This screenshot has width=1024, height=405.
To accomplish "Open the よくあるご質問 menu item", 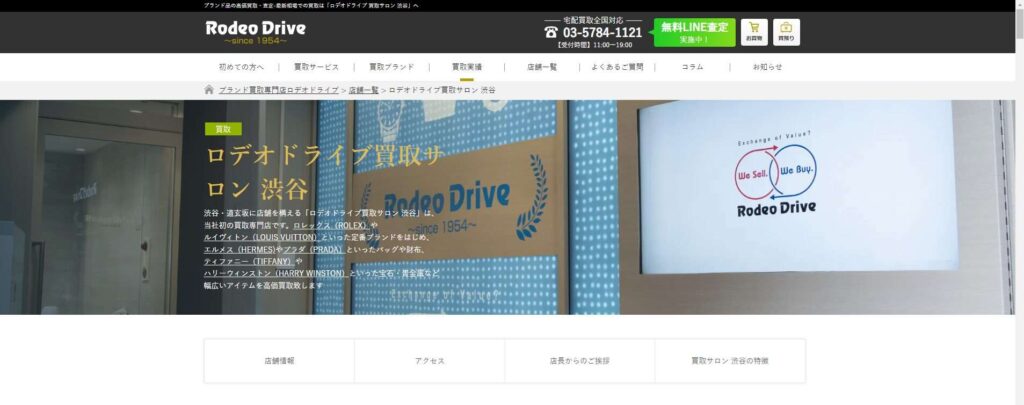I will pyautogui.click(x=617, y=67).
